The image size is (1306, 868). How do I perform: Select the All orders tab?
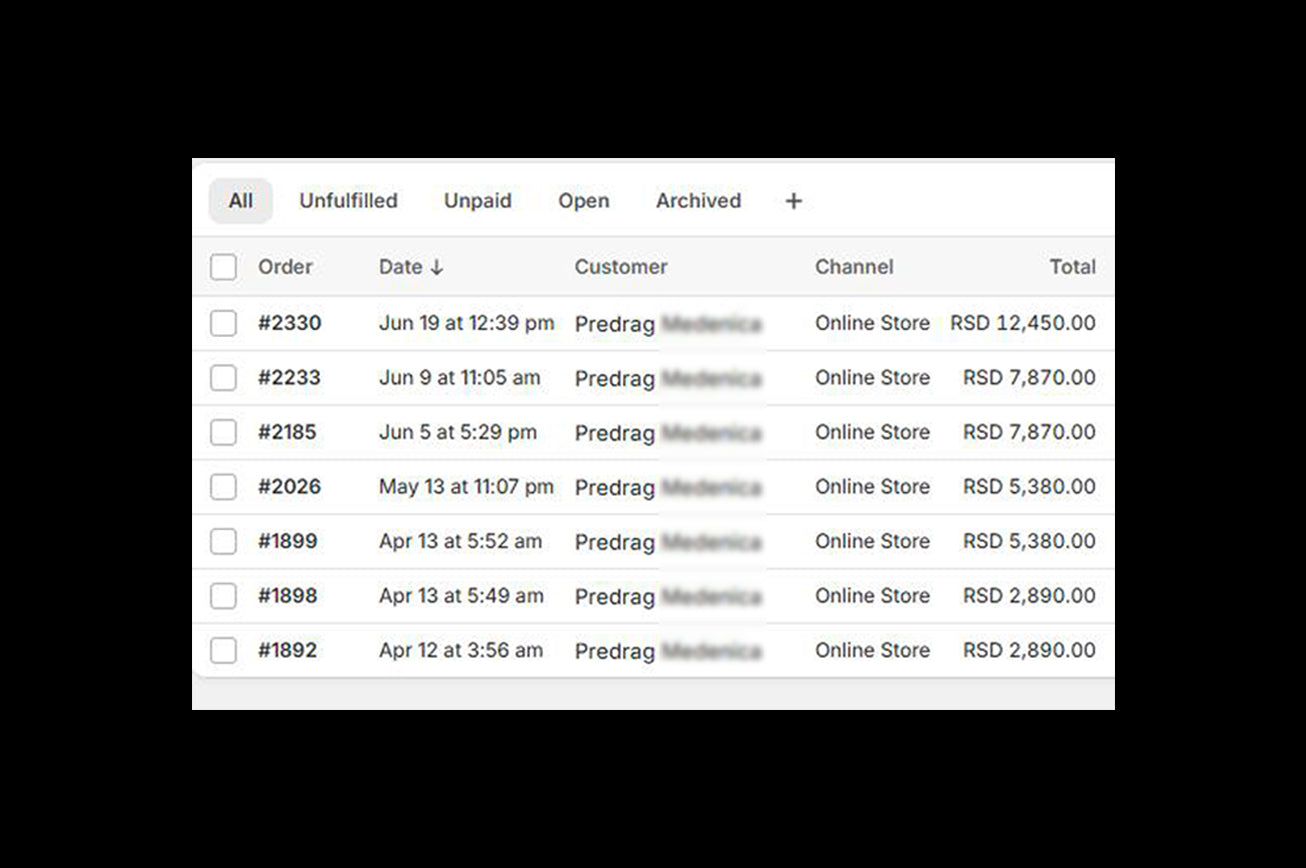pos(240,201)
